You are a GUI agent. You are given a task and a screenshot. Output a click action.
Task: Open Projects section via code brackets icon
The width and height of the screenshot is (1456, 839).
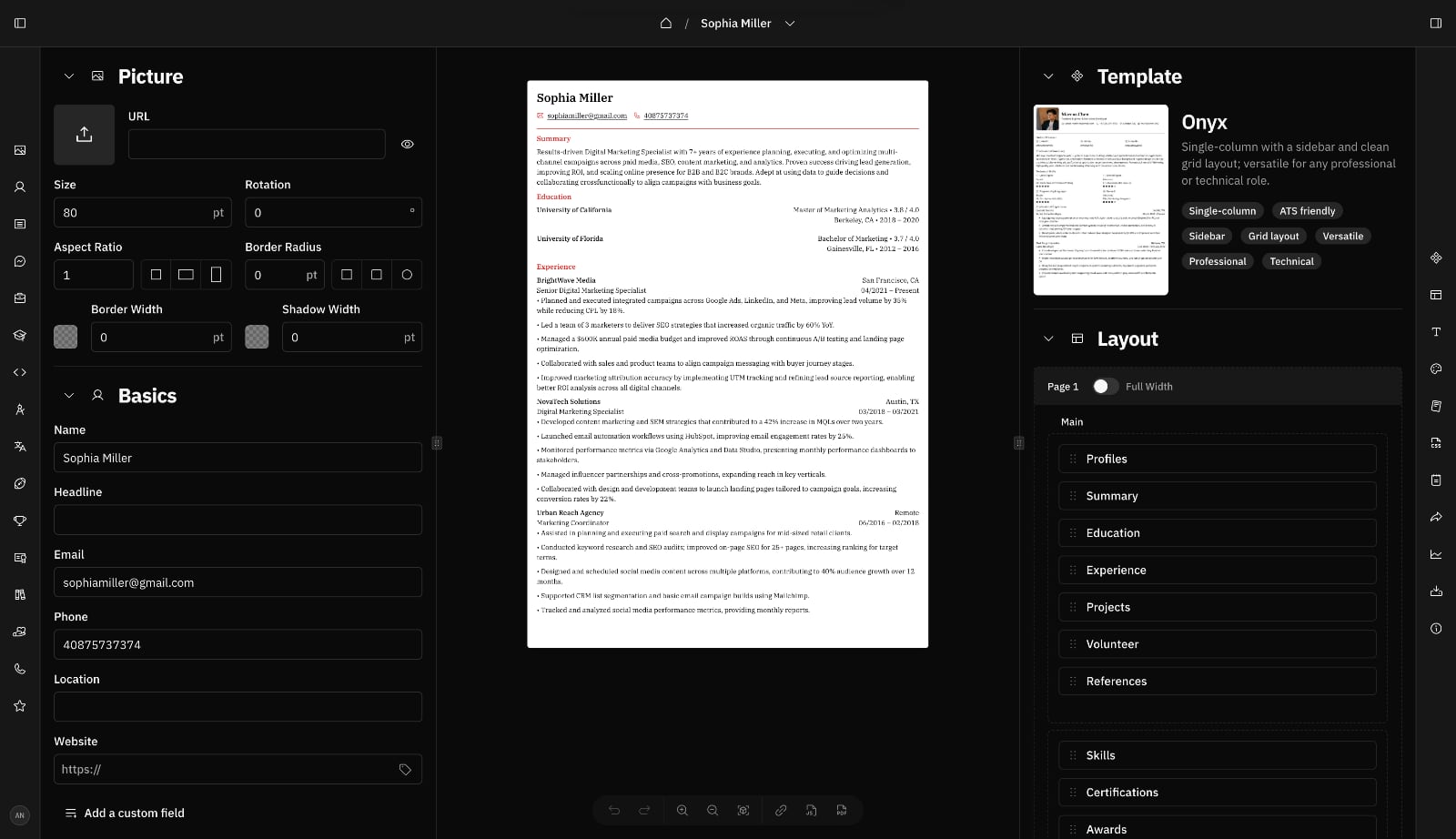pos(20,372)
